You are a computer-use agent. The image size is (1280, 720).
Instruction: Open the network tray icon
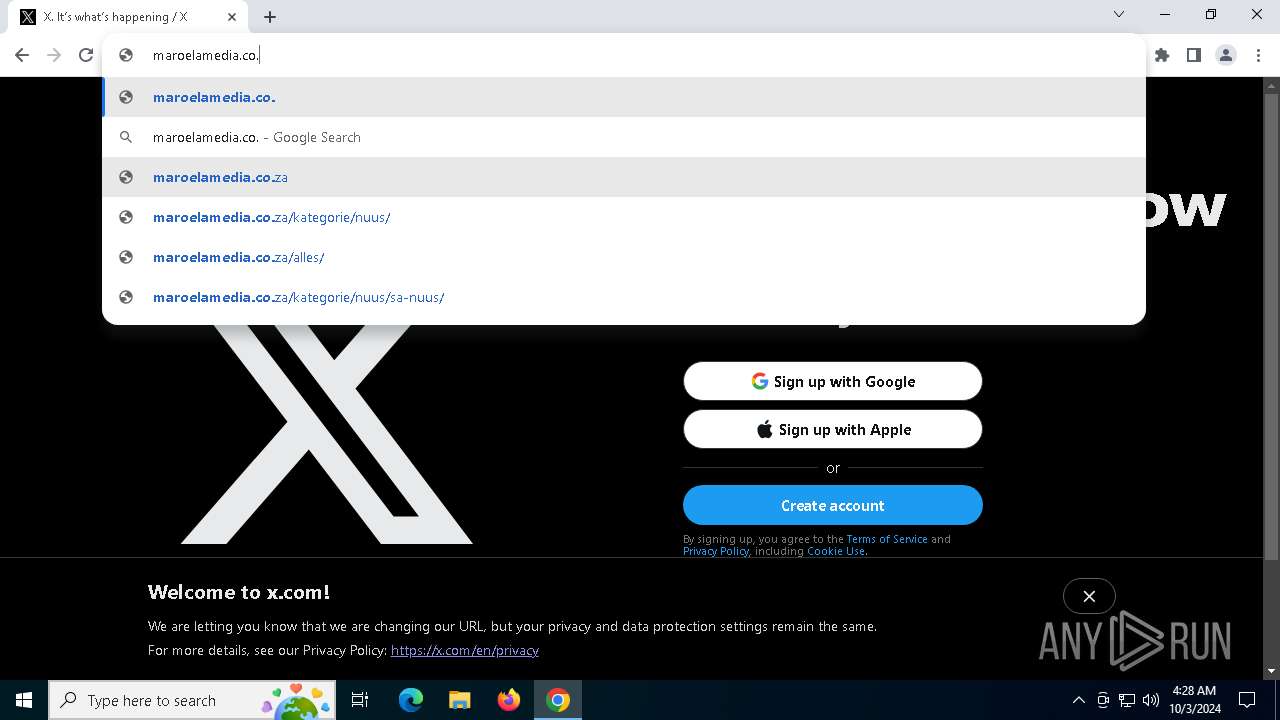point(1127,700)
